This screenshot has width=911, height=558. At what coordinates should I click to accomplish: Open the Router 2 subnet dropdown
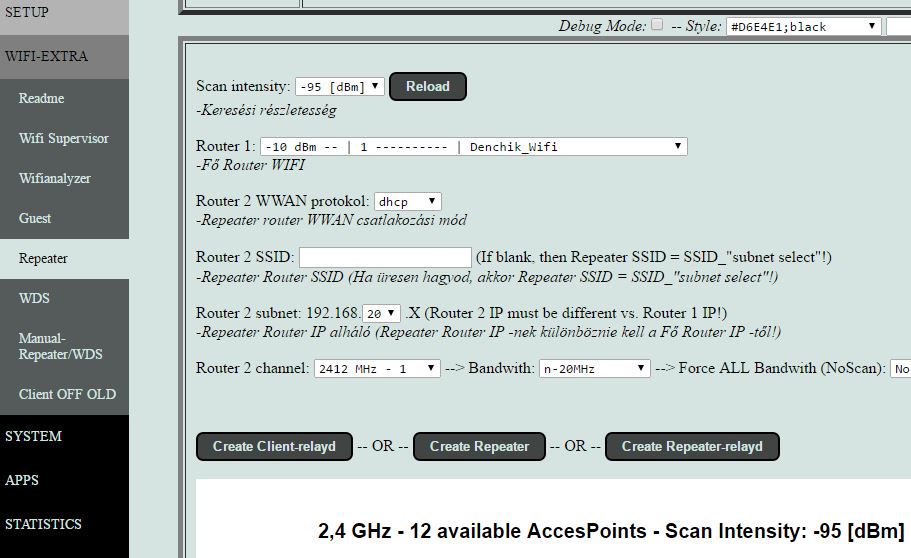coord(381,313)
